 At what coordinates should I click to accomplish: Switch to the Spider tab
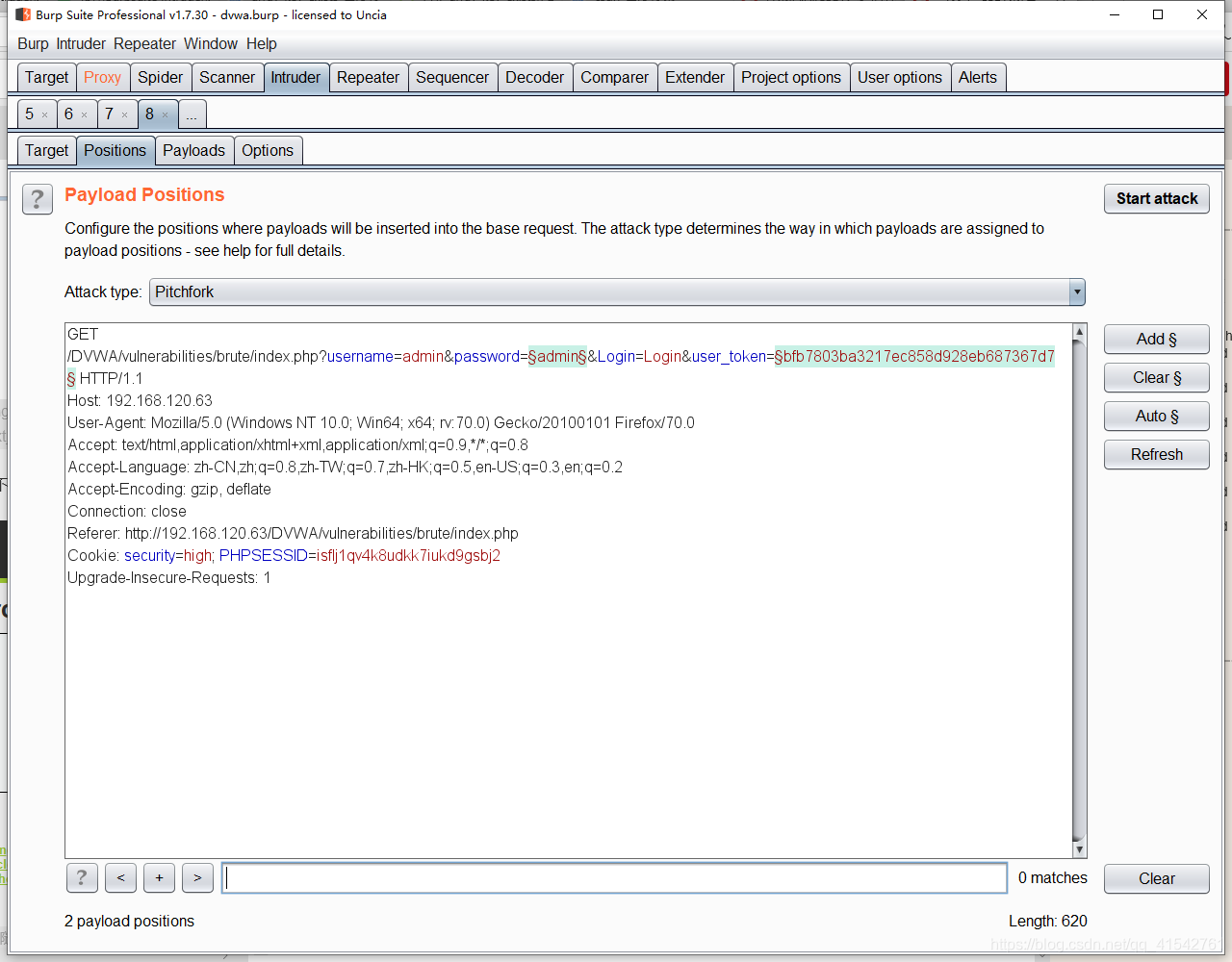(160, 77)
